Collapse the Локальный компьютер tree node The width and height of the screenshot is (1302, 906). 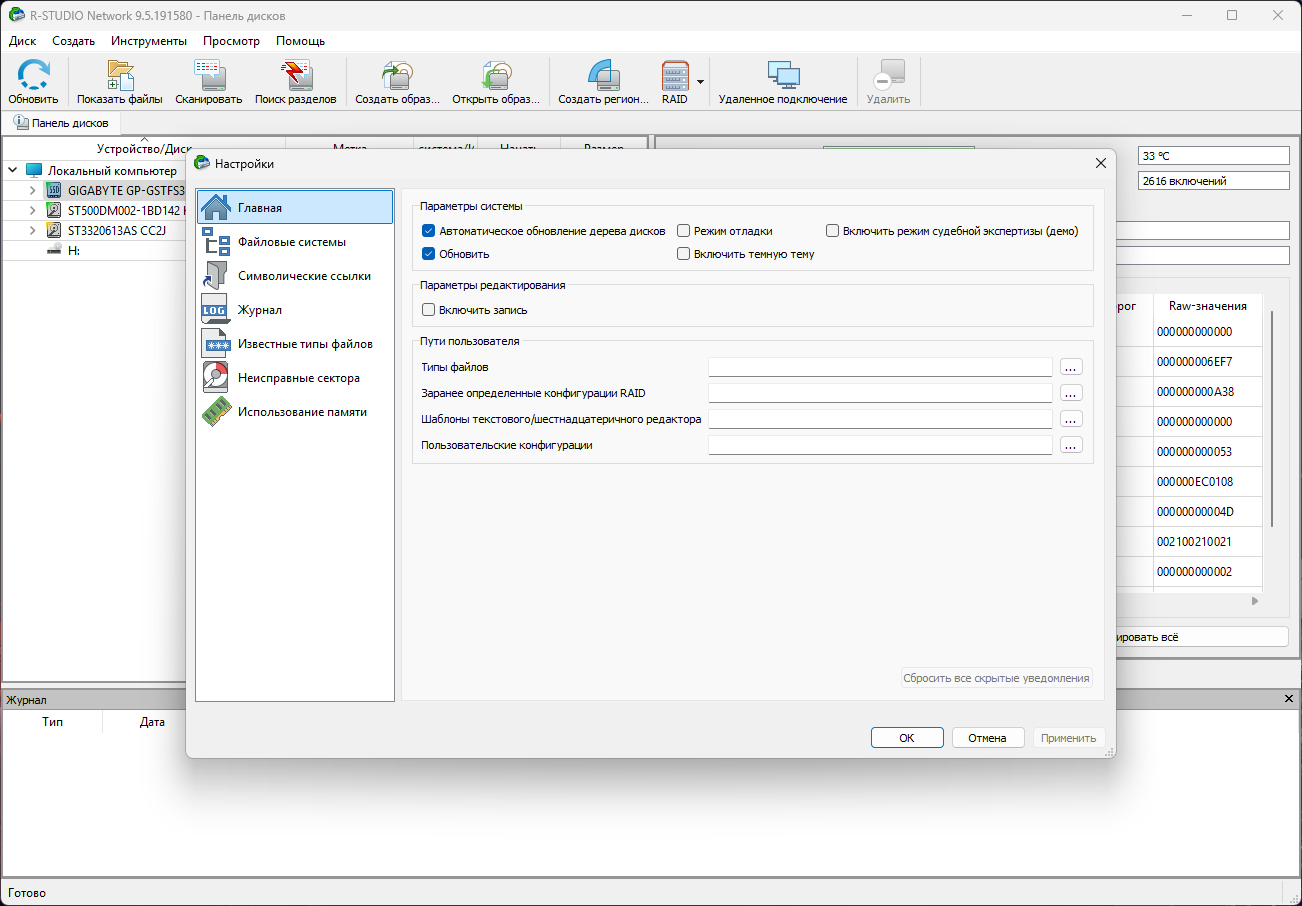coord(12,171)
